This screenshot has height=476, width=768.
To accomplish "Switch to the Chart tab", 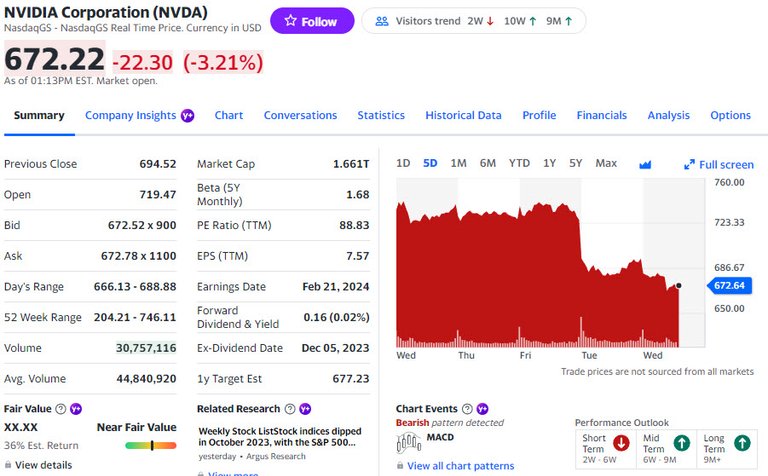I will click(x=229, y=115).
